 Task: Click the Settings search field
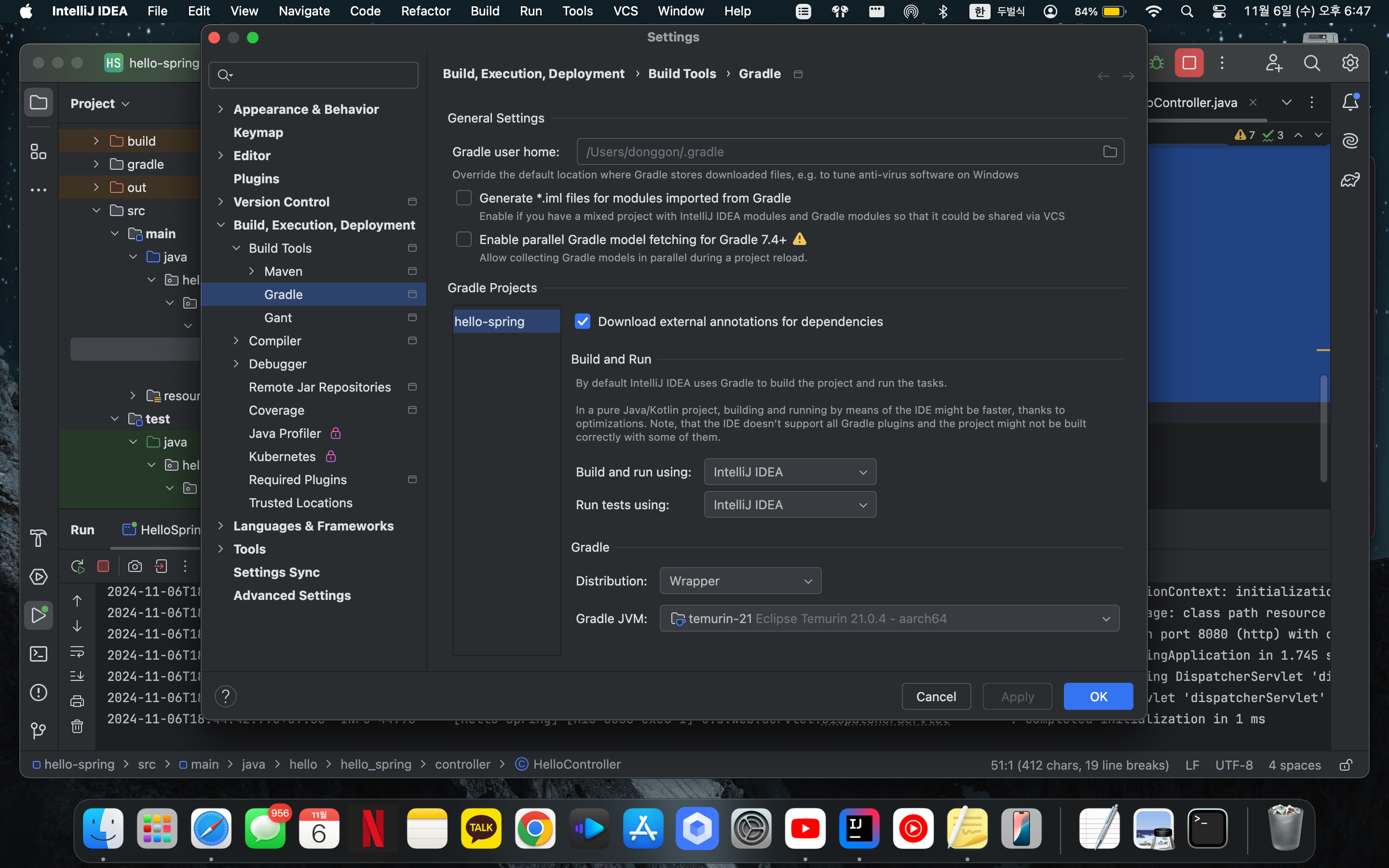point(313,75)
